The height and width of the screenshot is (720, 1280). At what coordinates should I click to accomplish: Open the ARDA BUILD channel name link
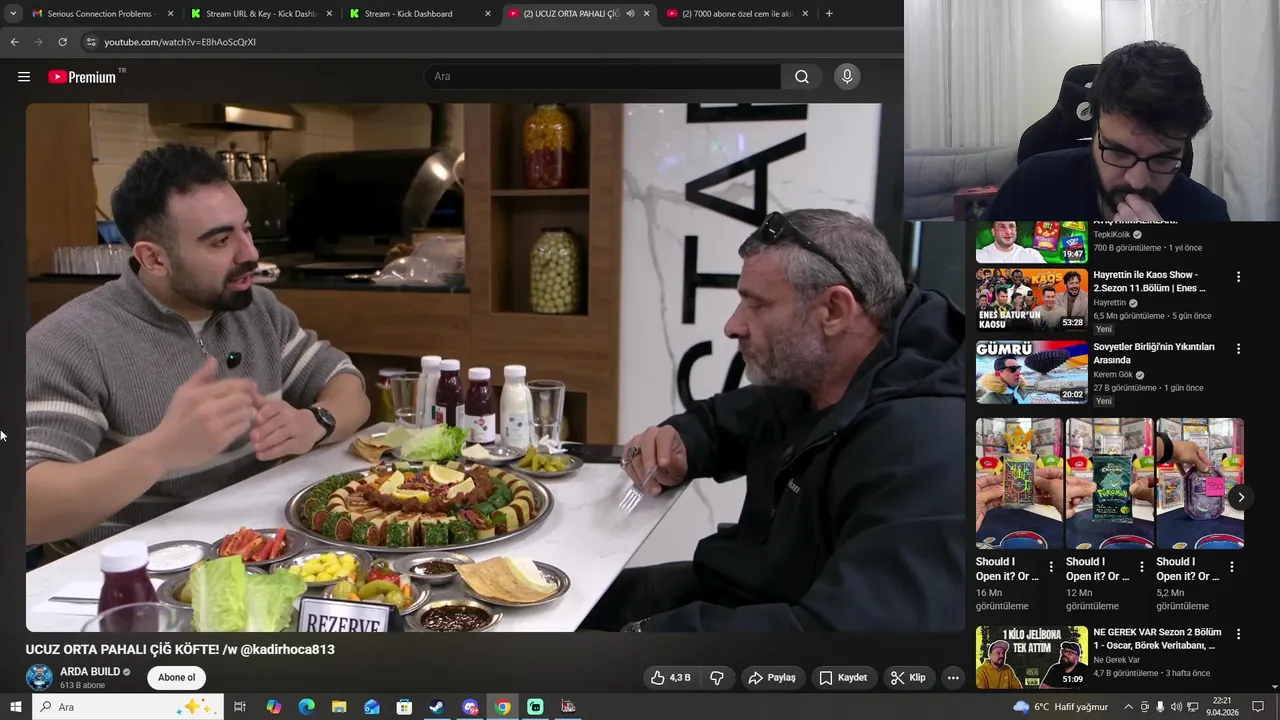(90, 672)
